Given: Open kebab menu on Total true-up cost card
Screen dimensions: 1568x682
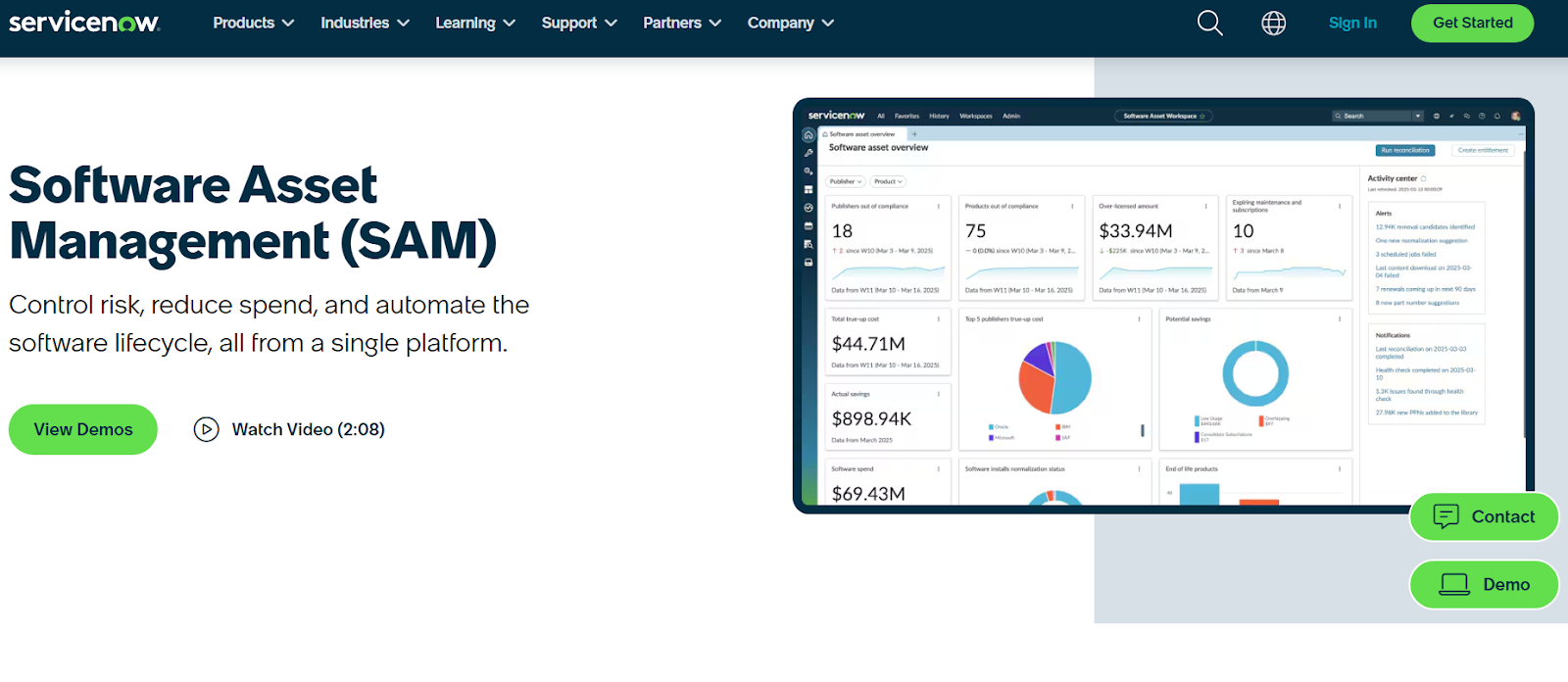Looking at the screenshot, I should click(939, 318).
